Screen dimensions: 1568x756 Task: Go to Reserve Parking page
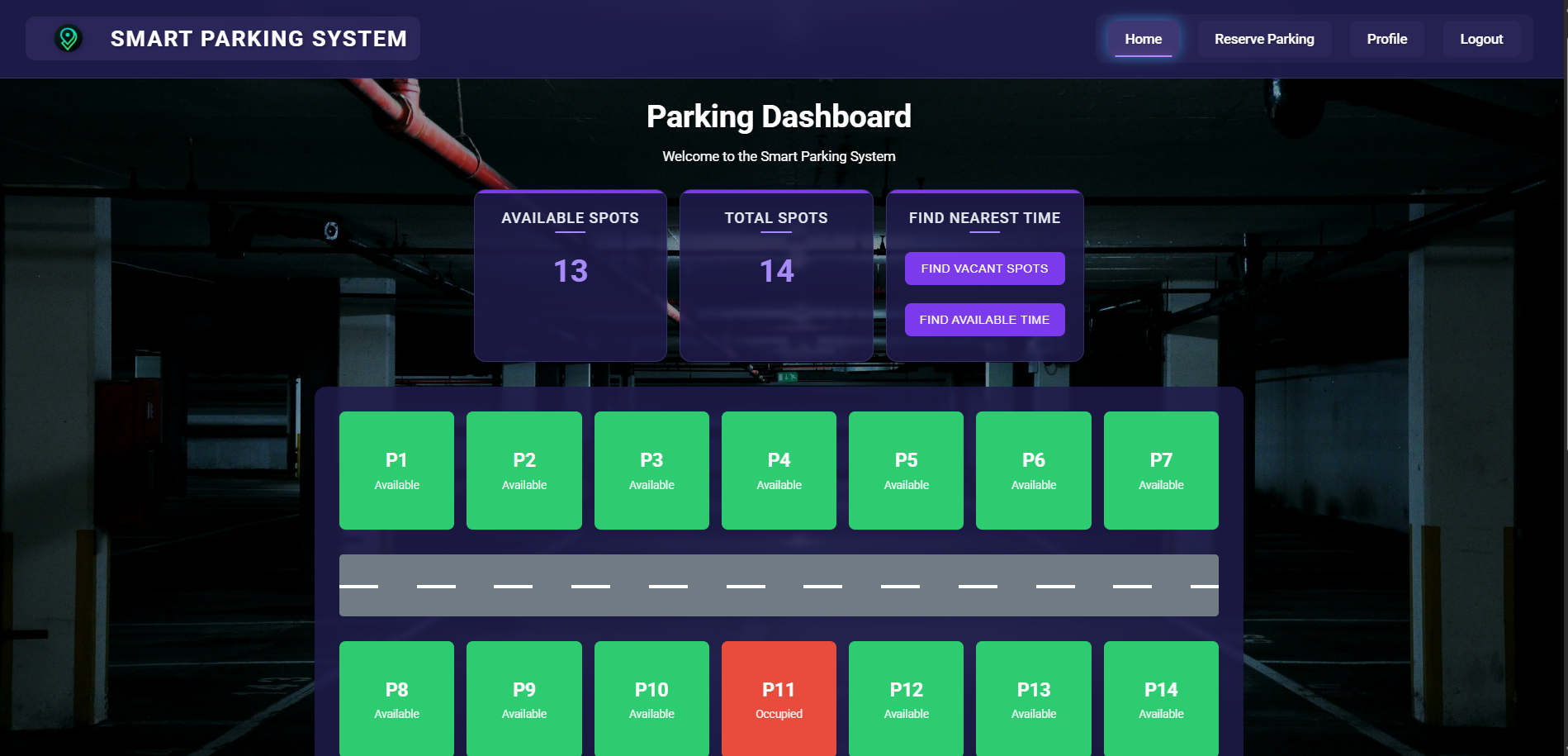coord(1263,39)
